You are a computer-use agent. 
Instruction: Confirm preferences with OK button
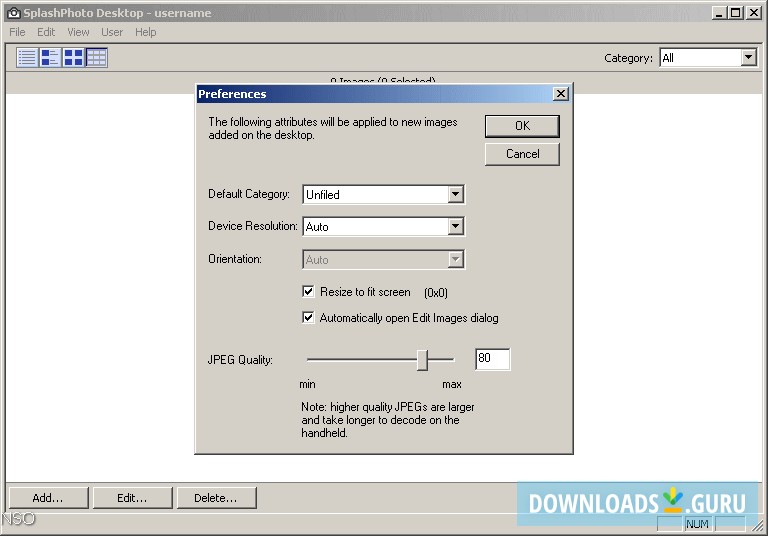pyautogui.click(x=522, y=126)
